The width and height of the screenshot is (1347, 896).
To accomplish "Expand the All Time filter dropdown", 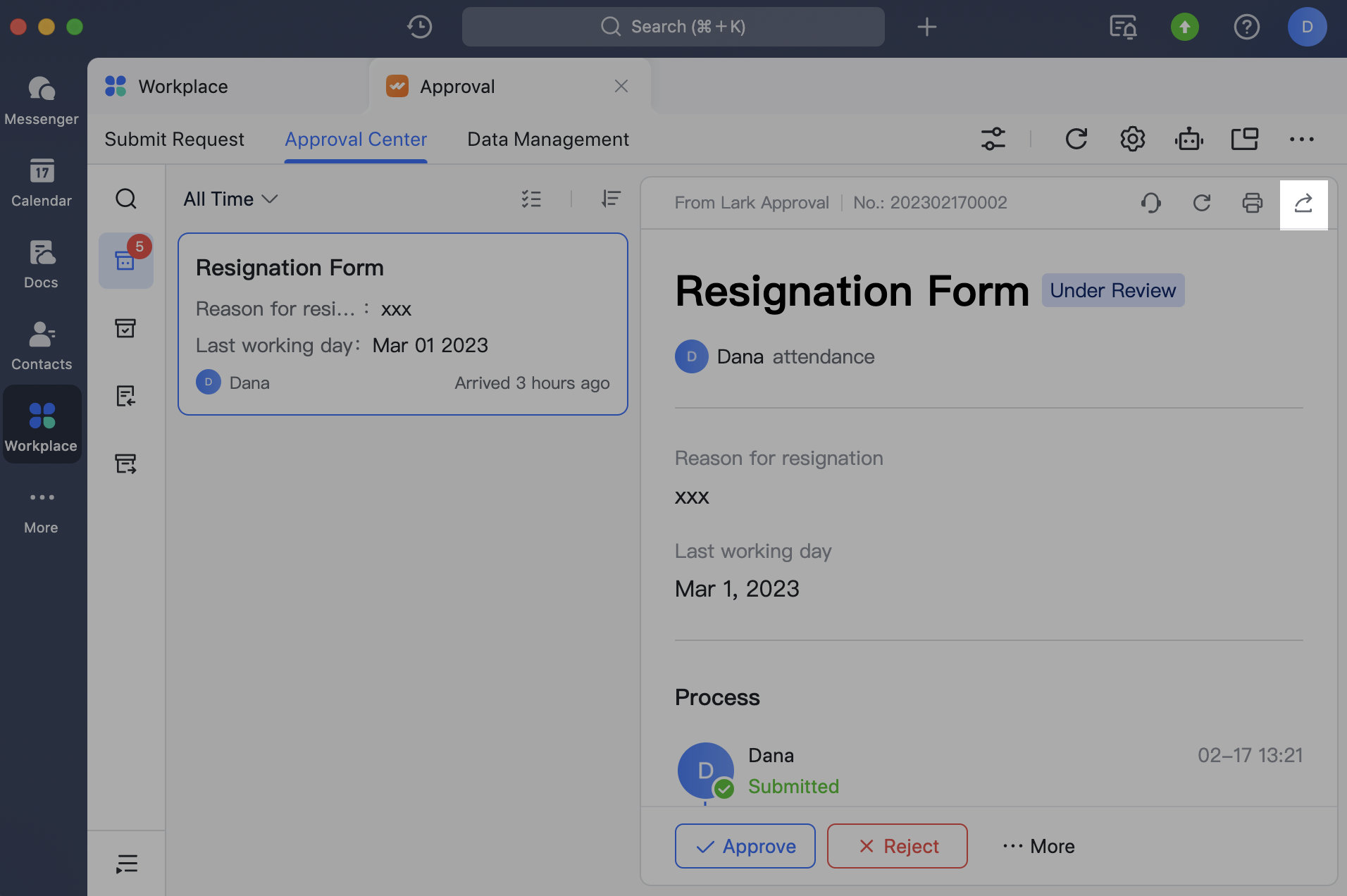I will [230, 199].
